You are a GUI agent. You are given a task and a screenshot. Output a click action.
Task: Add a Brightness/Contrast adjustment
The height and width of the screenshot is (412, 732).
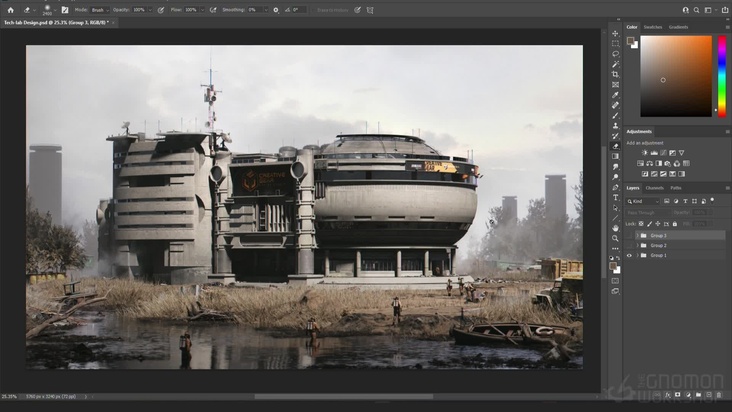(643, 153)
